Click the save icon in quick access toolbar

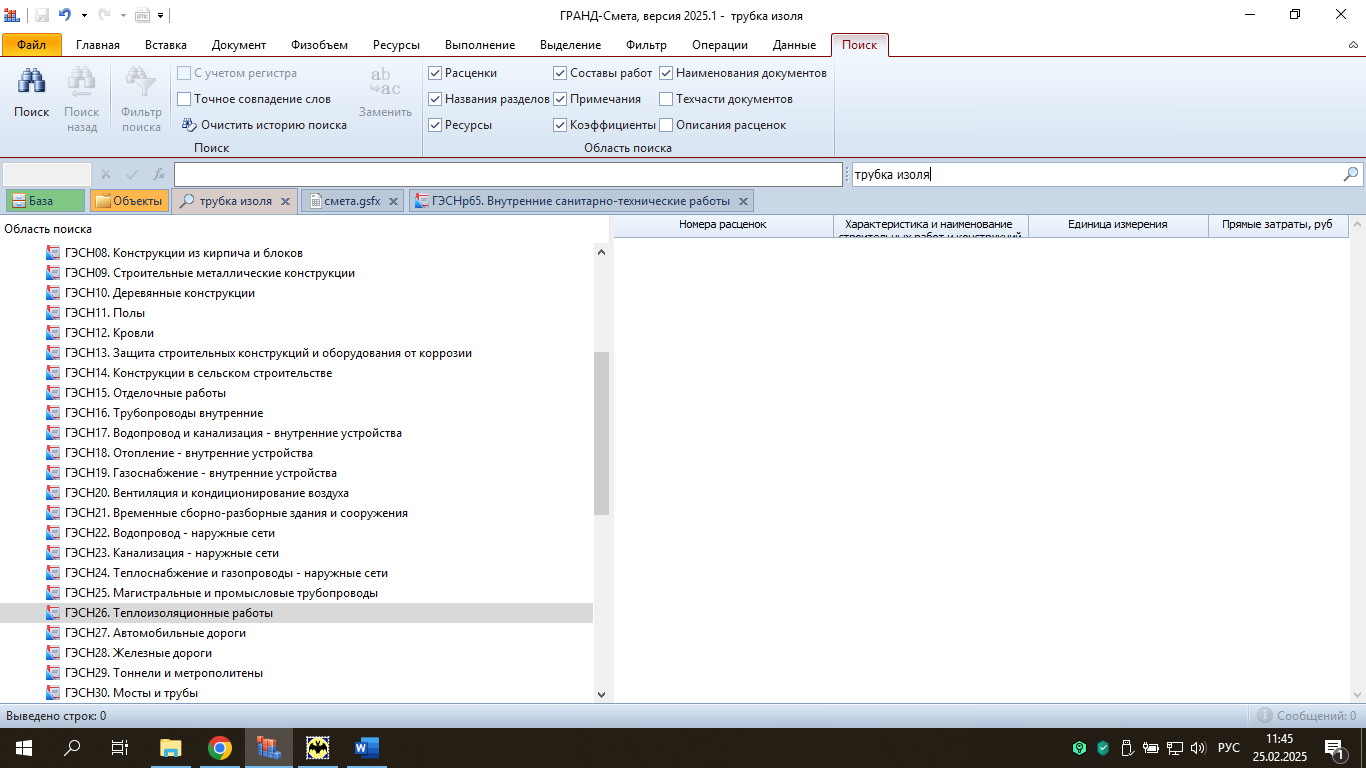(42, 15)
